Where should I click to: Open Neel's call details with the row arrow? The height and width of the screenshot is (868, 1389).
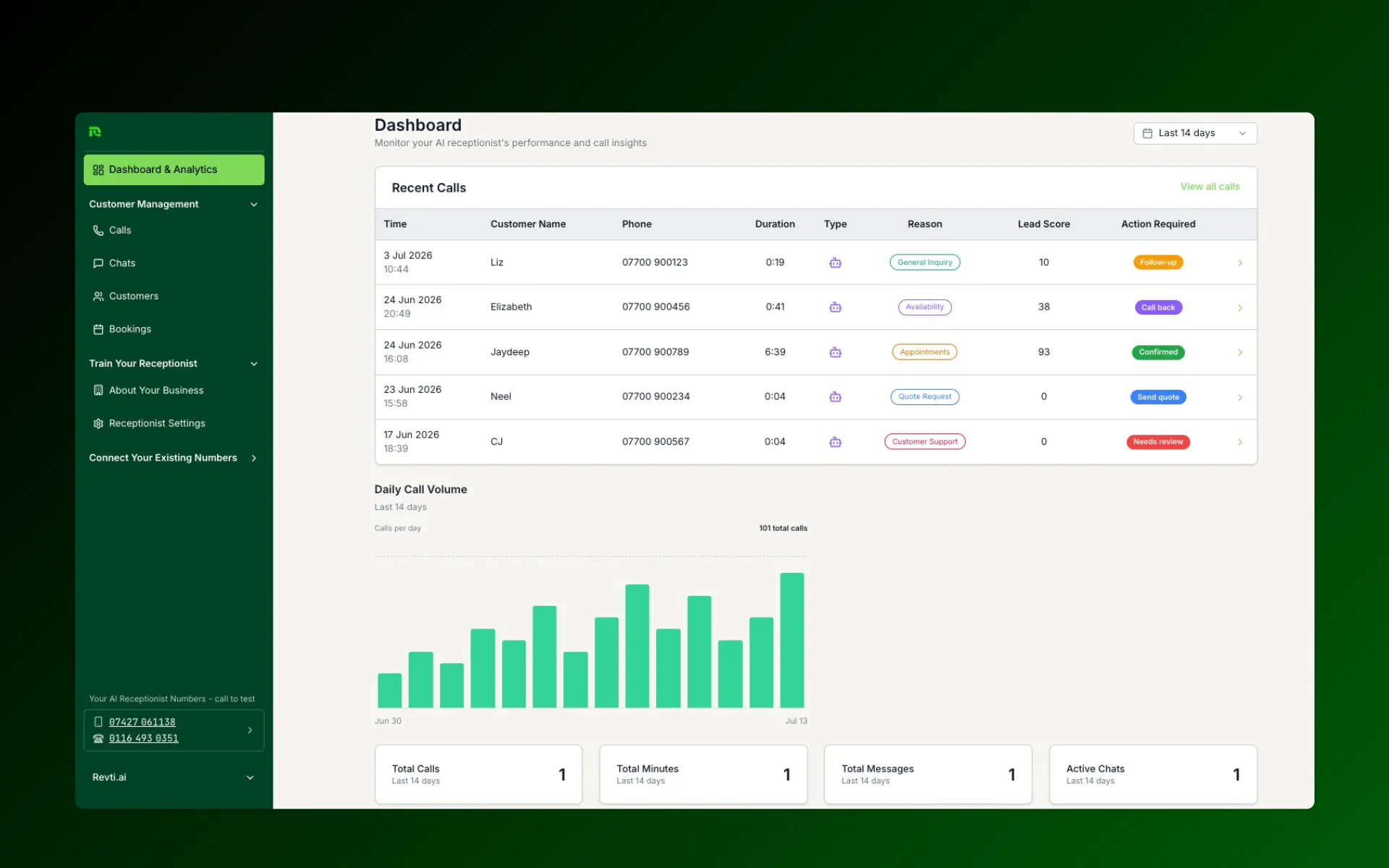[1240, 397]
